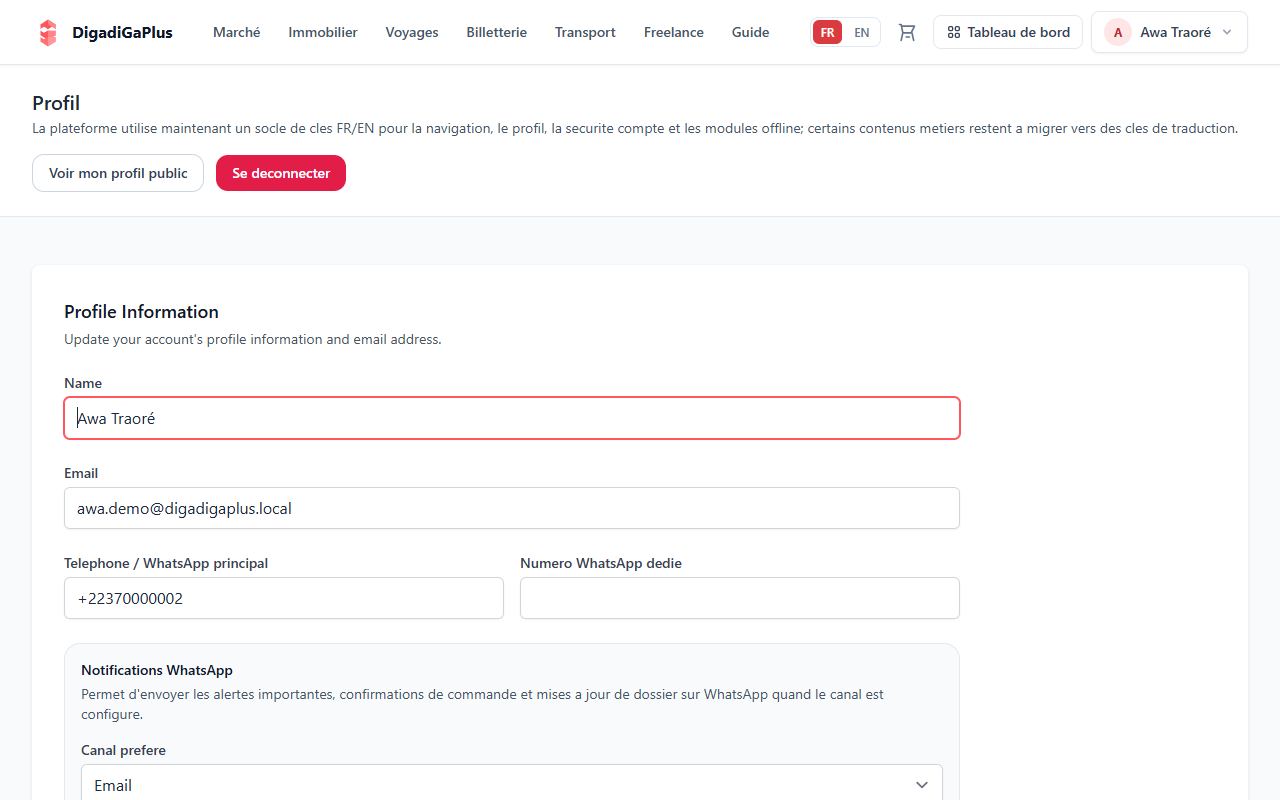Click the Profil page heading

coord(56,103)
